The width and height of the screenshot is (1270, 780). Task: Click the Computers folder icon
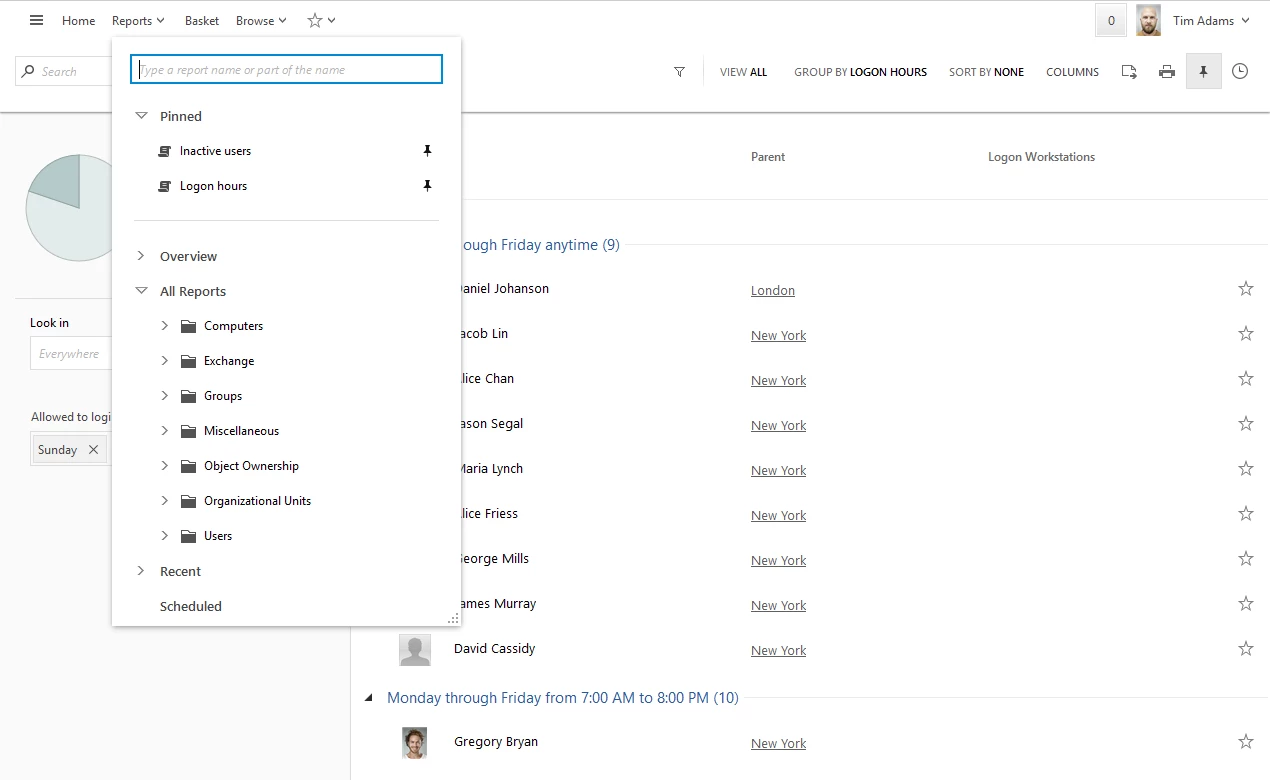coord(188,326)
